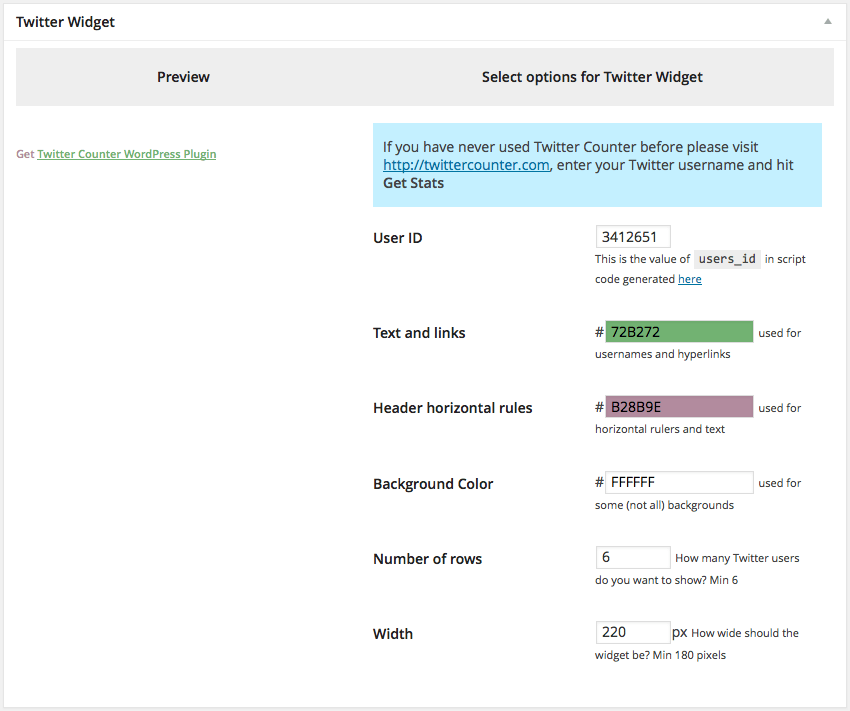Click 'usernames and hyperlinks' description text
The image size is (850, 711).
point(662,354)
